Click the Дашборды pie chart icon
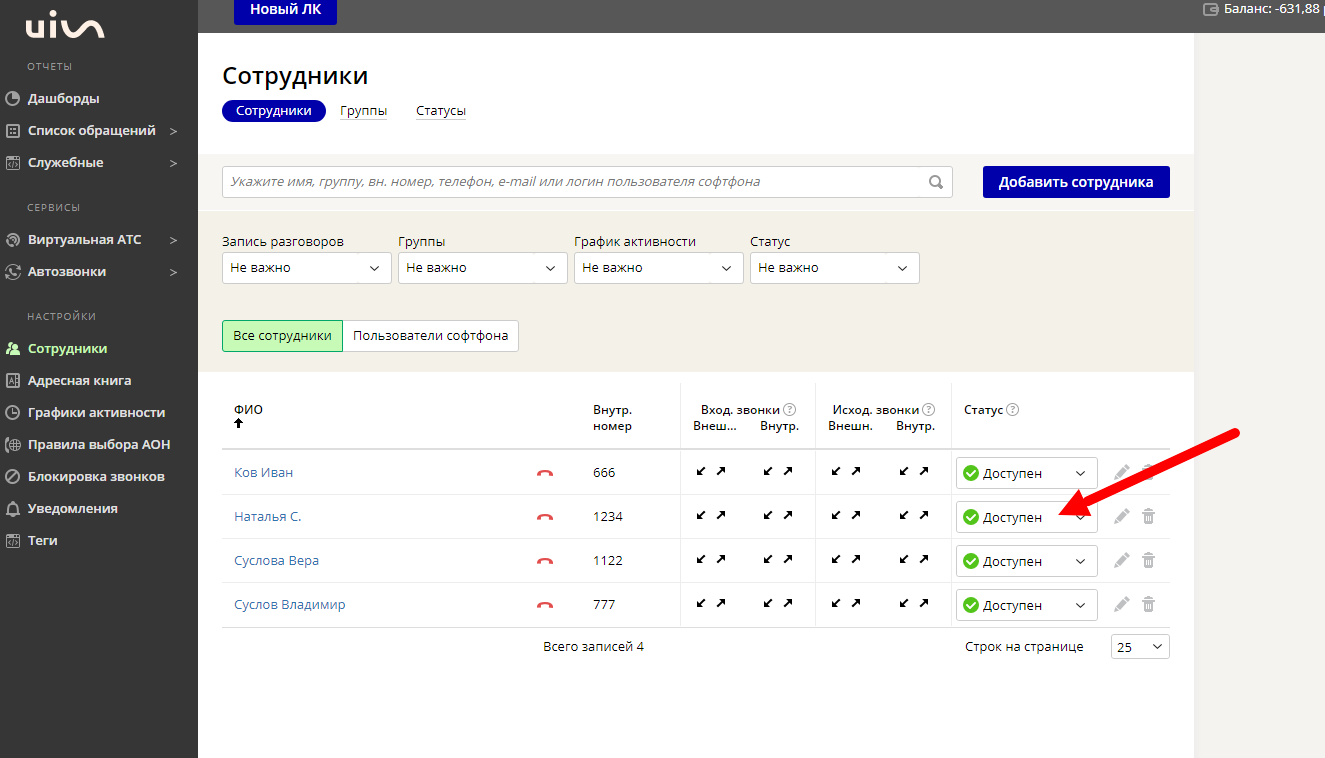The width and height of the screenshot is (1325, 758). (13, 99)
